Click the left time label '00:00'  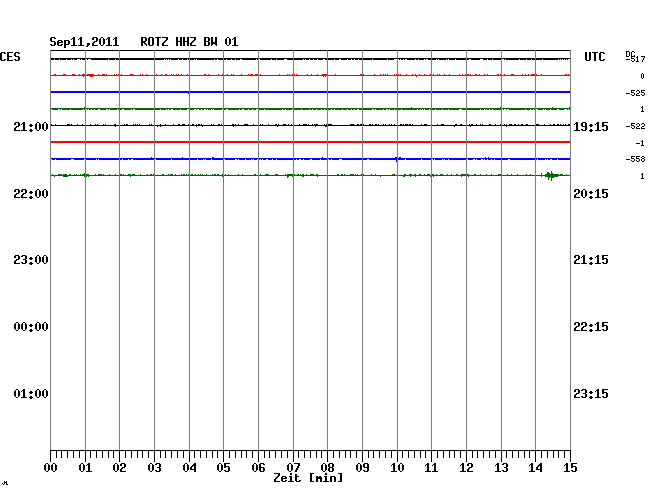31,327
